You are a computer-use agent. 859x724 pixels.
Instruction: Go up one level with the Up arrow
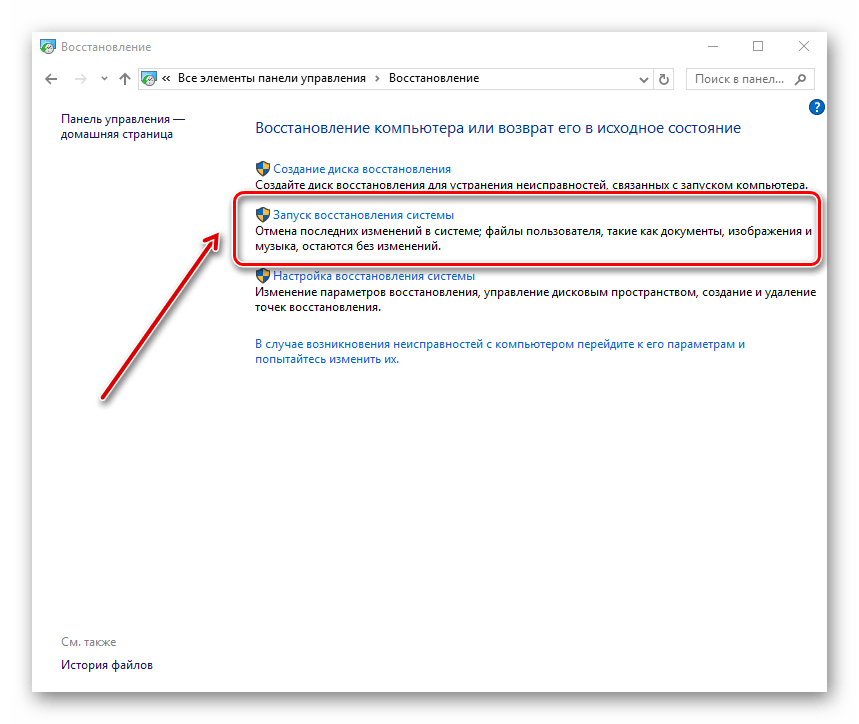pos(124,78)
